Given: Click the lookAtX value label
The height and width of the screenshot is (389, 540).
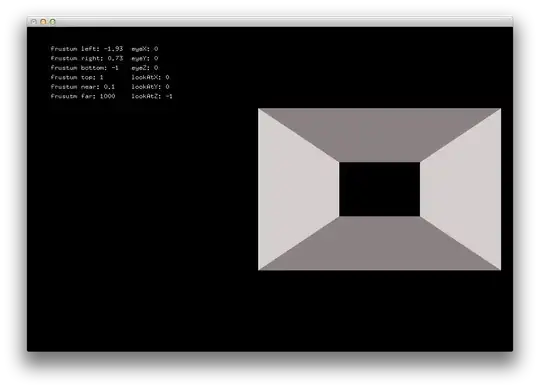Looking at the screenshot, I should pyautogui.click(x=150, y=77).
